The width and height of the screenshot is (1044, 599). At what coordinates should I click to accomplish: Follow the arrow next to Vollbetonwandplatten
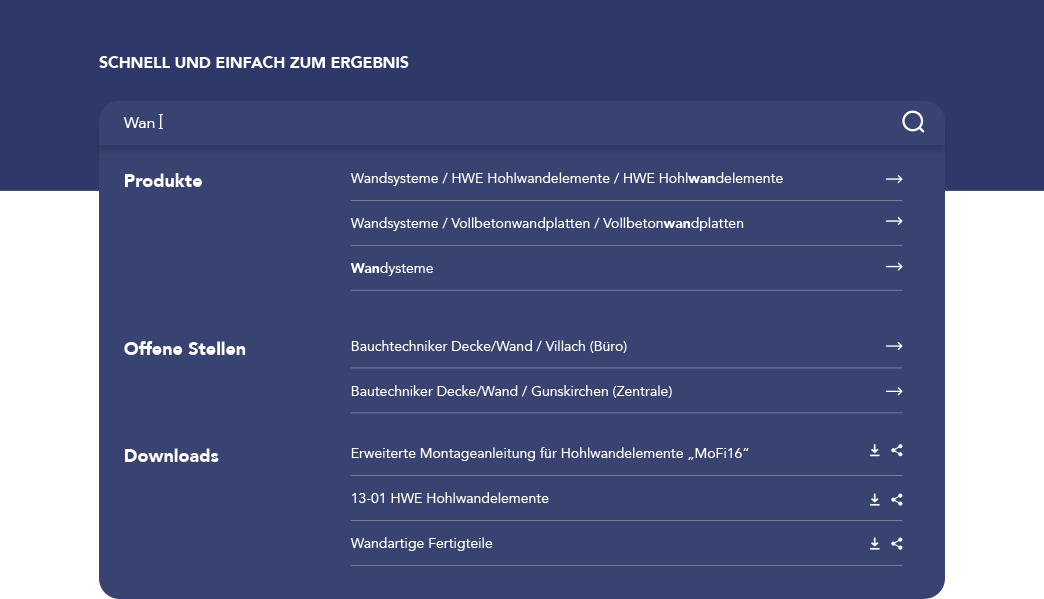coord(893,223)
